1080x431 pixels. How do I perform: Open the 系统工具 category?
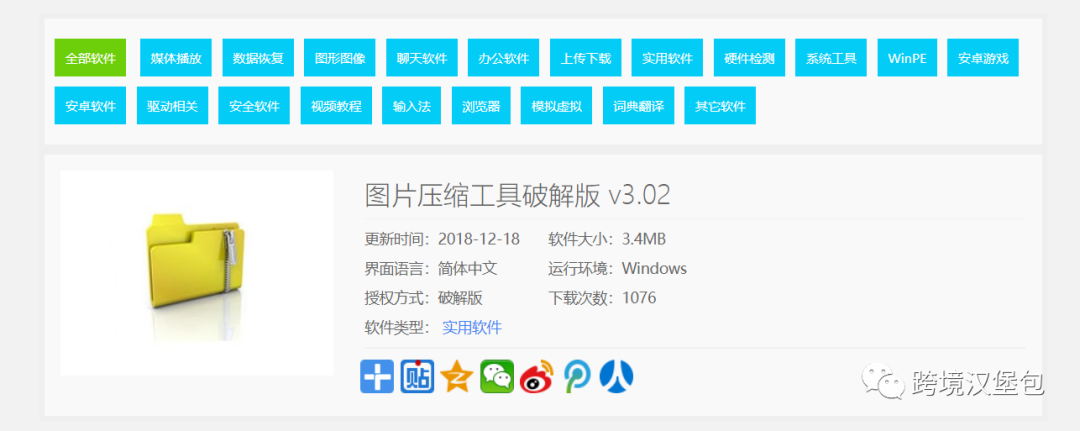click(831, 58)
